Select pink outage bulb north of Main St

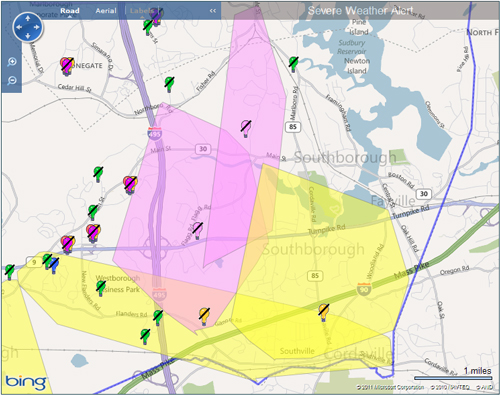click(246, 128)
